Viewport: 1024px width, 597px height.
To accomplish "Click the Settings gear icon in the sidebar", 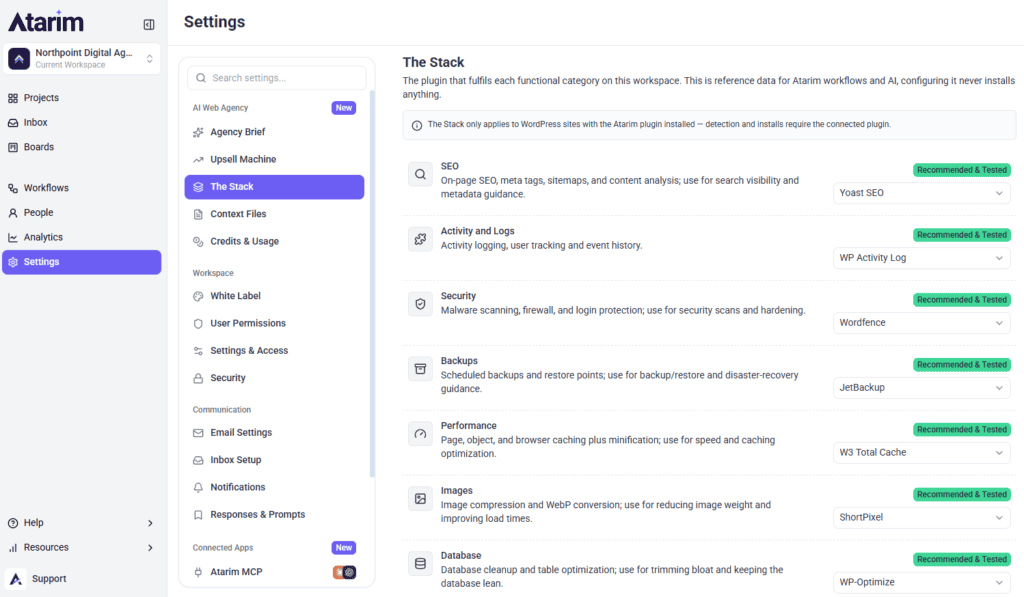I will 13,262.
